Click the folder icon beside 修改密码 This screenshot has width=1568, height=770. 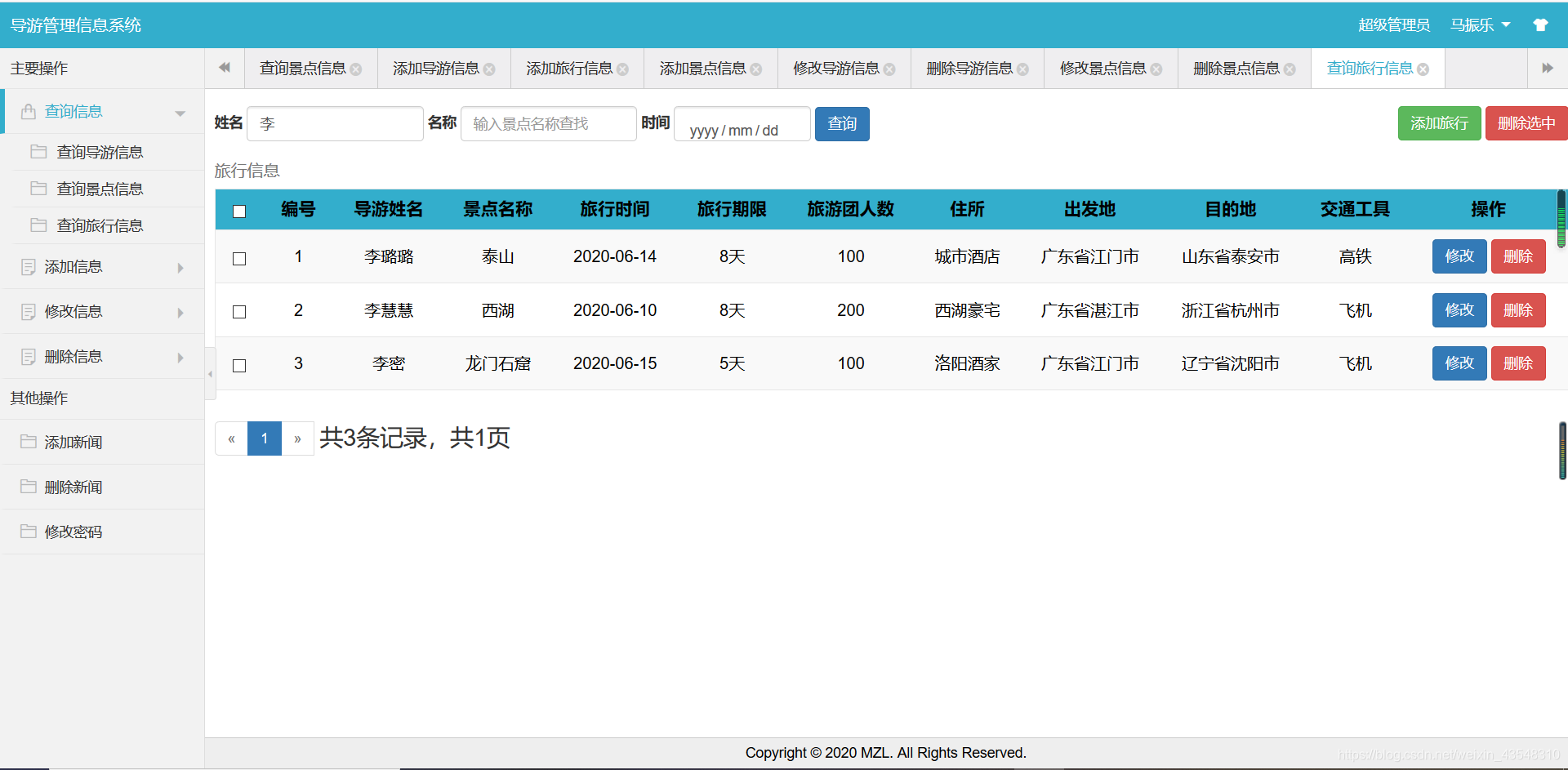(x=29, y=531)
